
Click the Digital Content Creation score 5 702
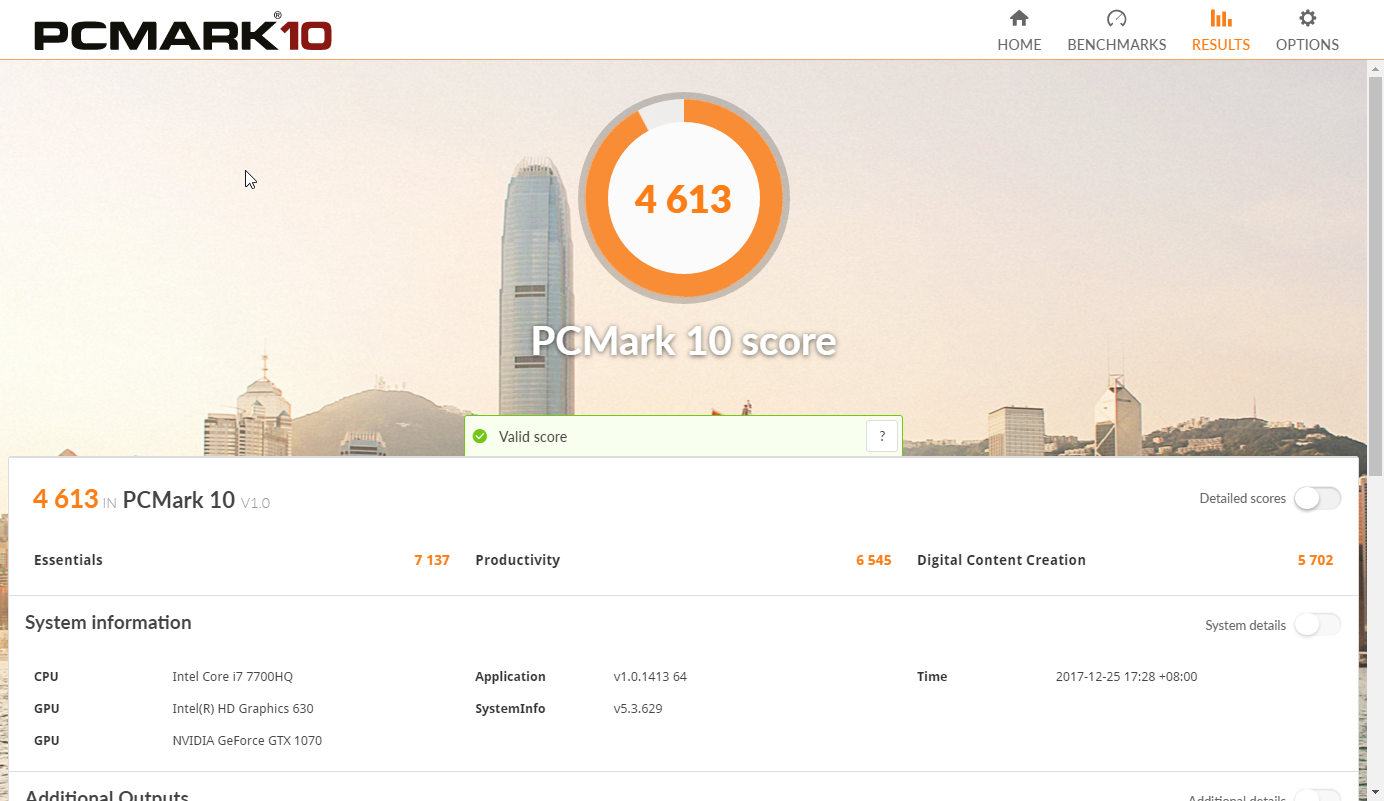[1315, 560]
